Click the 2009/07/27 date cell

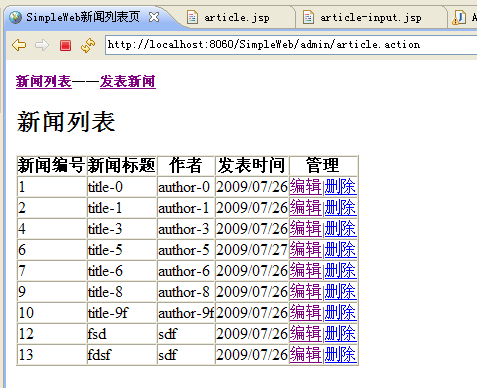(x=252, y=250)
